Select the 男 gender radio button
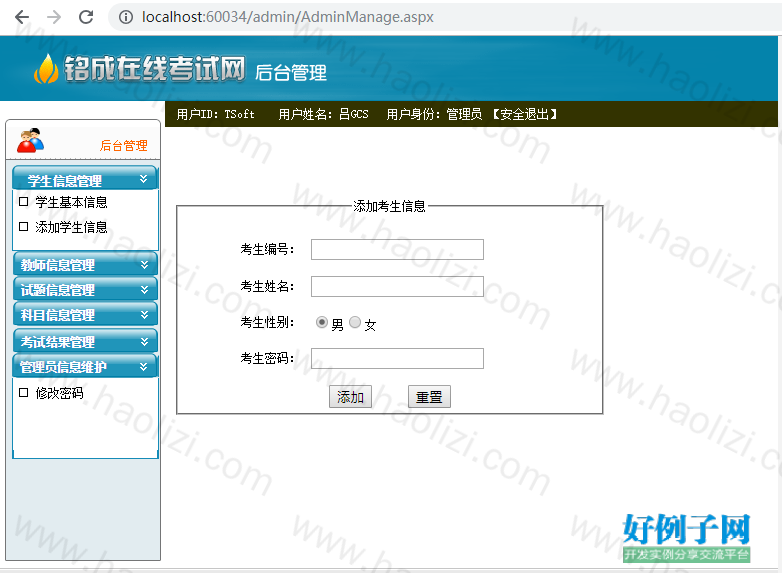The image size is (782, 573). click(x=322, y=323)
